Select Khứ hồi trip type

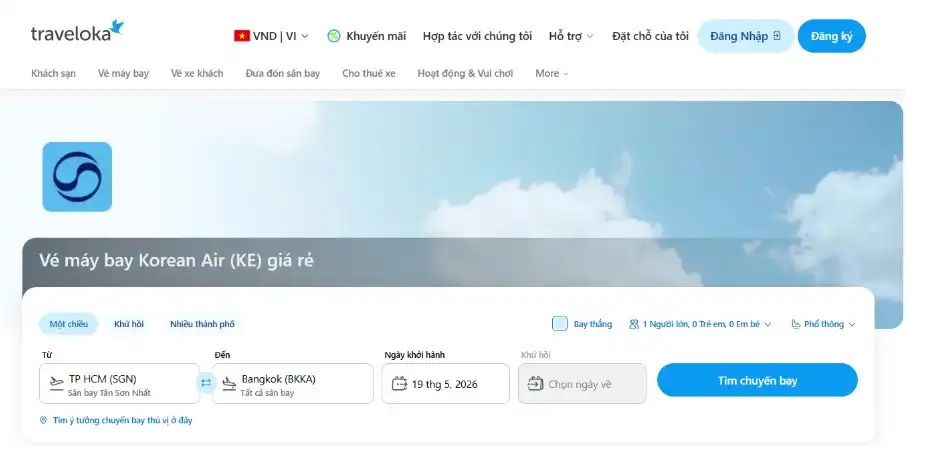129,324
